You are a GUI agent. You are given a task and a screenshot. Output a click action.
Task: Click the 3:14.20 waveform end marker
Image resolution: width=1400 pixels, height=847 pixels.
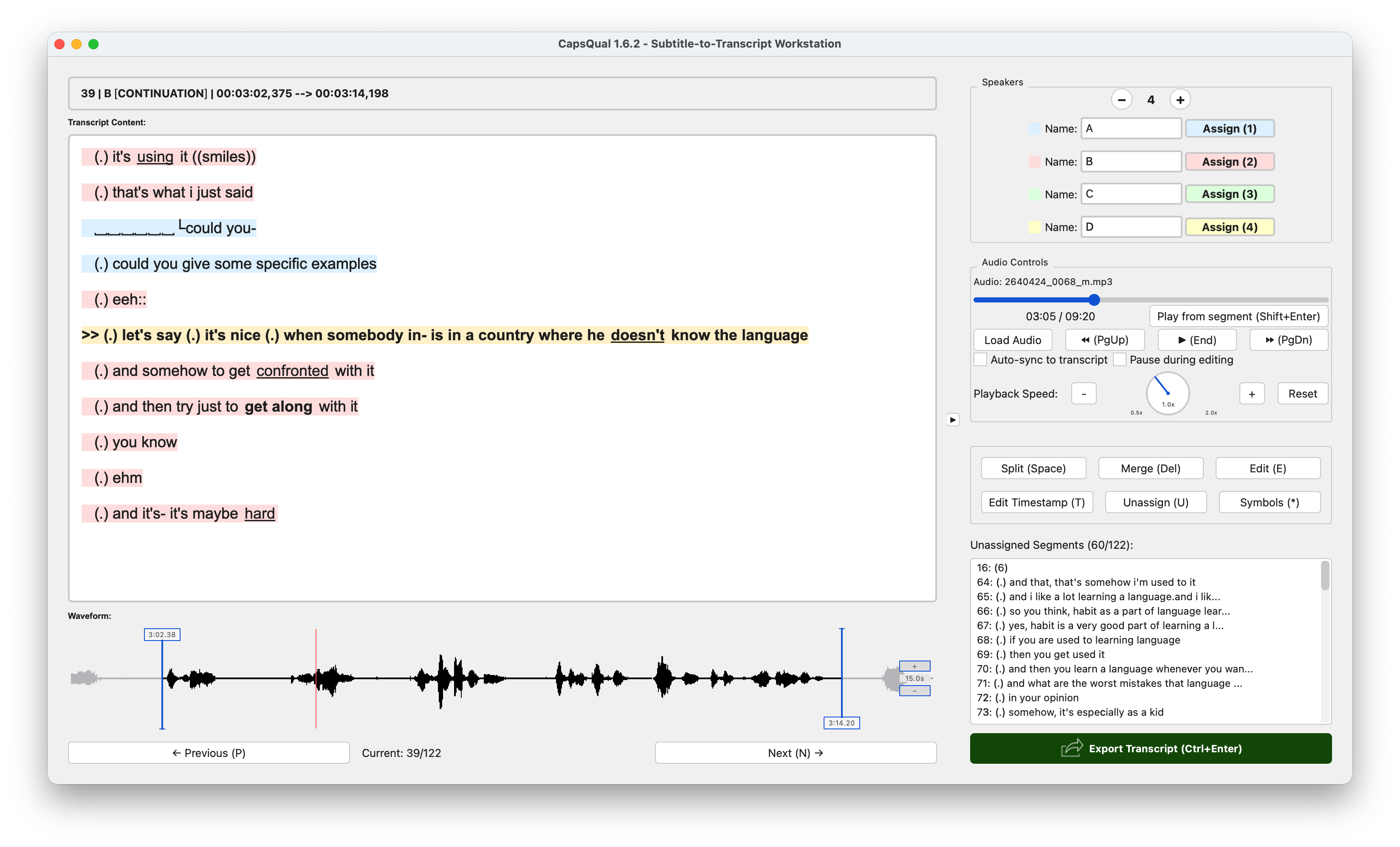[841, 723]
